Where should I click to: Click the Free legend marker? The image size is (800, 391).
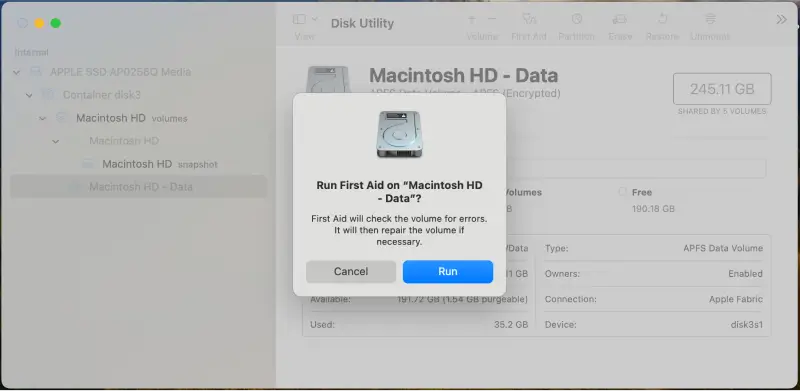tap(622, 192)
